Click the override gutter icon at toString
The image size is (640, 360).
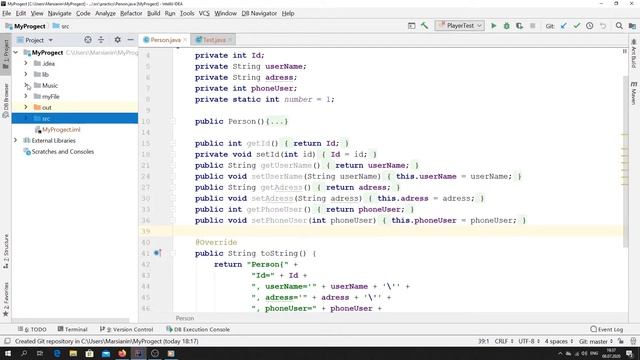[158, 253]
